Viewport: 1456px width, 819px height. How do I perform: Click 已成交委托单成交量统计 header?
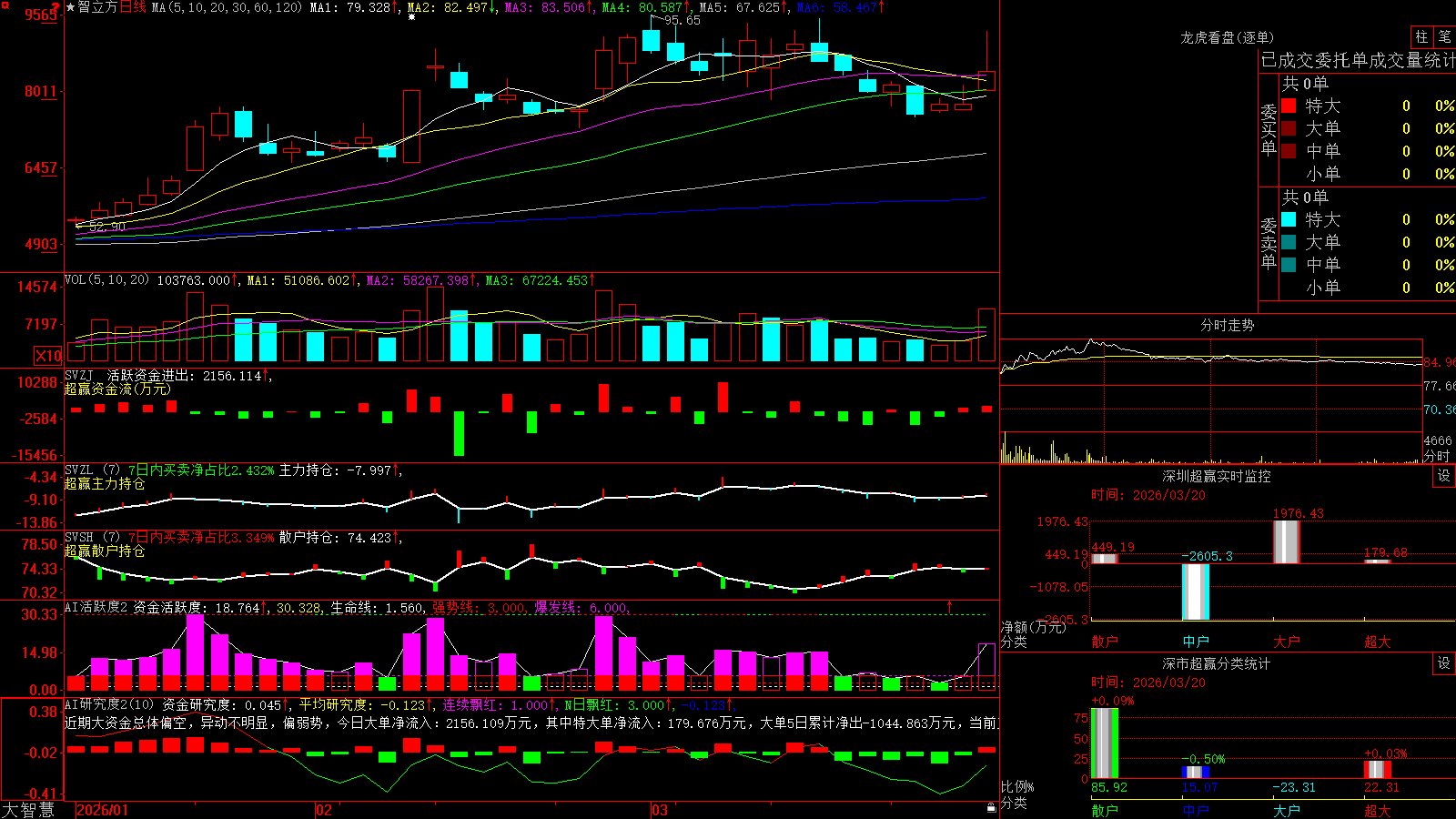point(1358,60)
